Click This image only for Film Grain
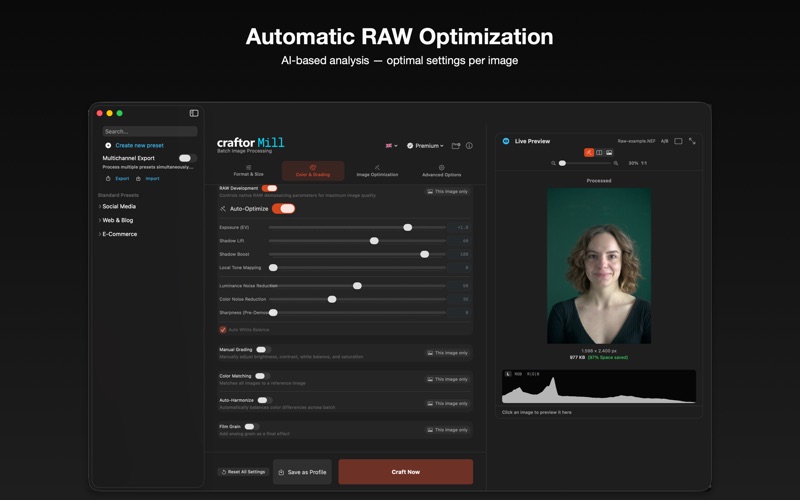 click(447, 430)
